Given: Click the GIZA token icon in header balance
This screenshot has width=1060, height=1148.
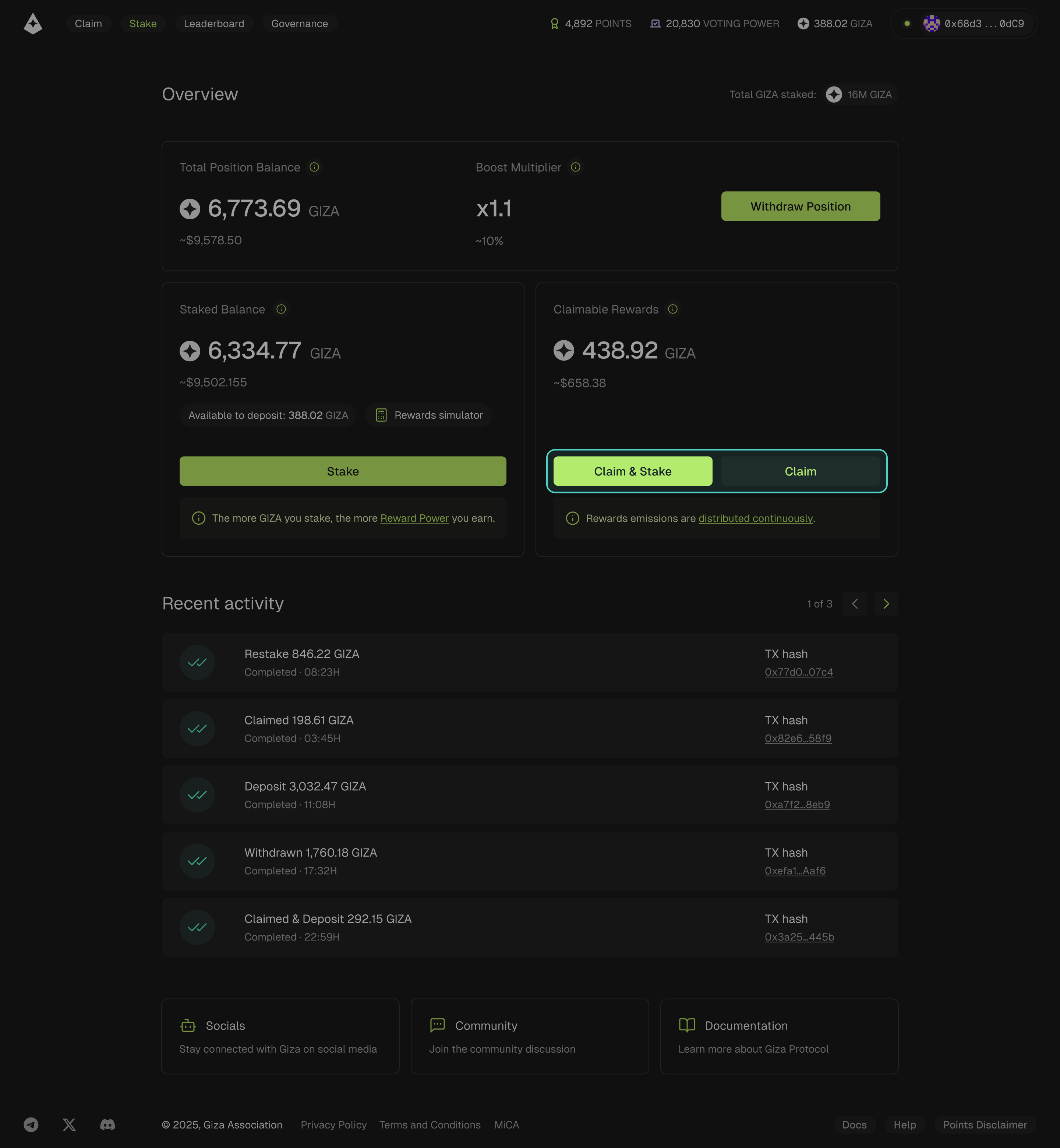Looking at the screenshot, I should 803,24.
